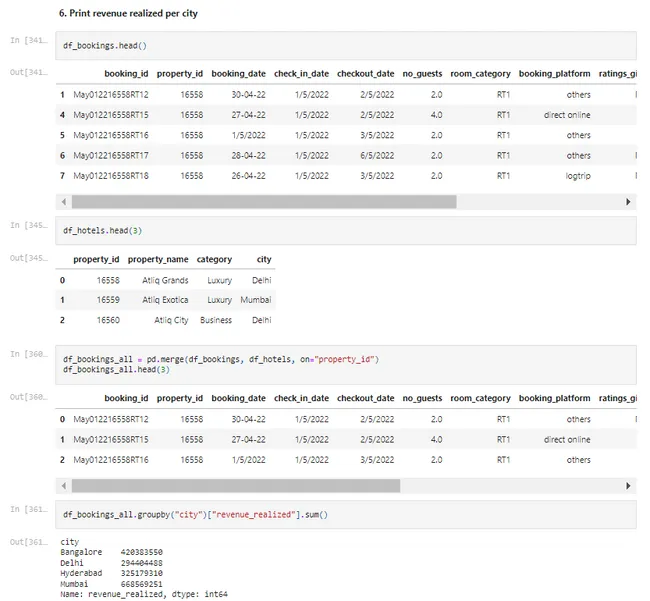
Task: Click property_id header in first output table
Action: tap(179, 74)
